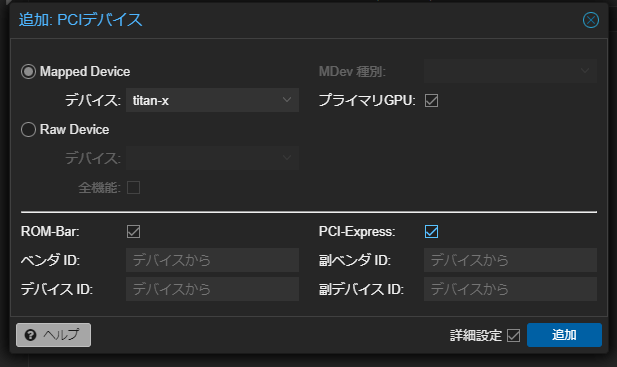617x367 pixels.
Task: Click the 副デバイス ID input field
Action: pyautogui.click(x=510, y=289)
